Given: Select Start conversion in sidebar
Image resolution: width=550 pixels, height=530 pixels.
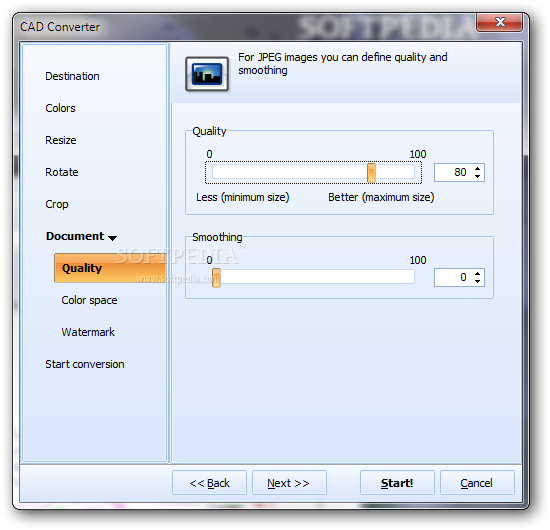Looking at the screenshot, I should [x=85, y=364].
